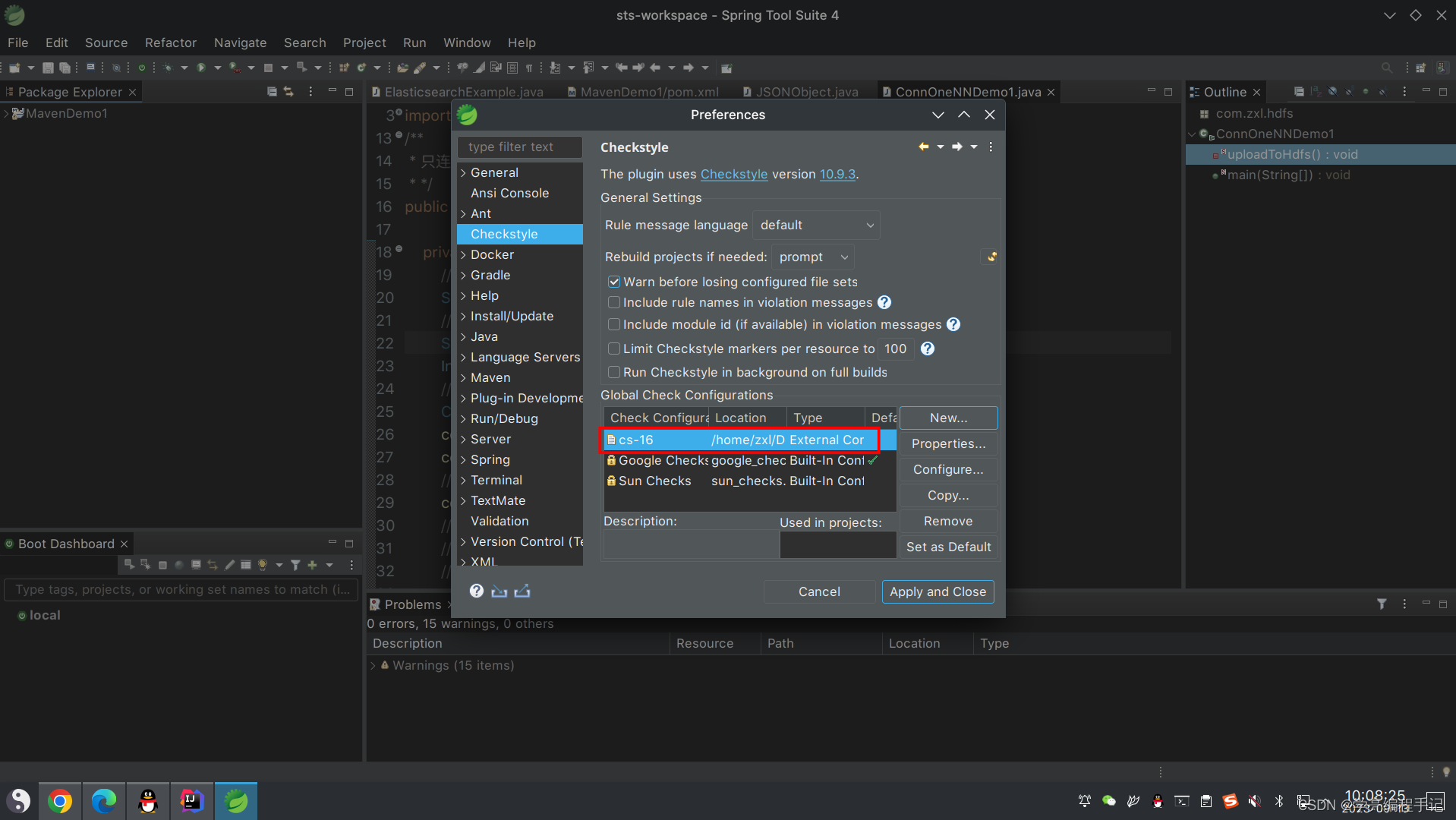Enable Run Checkstyle in background on full builds
The image size is (1456, 820).
[614, 372]
